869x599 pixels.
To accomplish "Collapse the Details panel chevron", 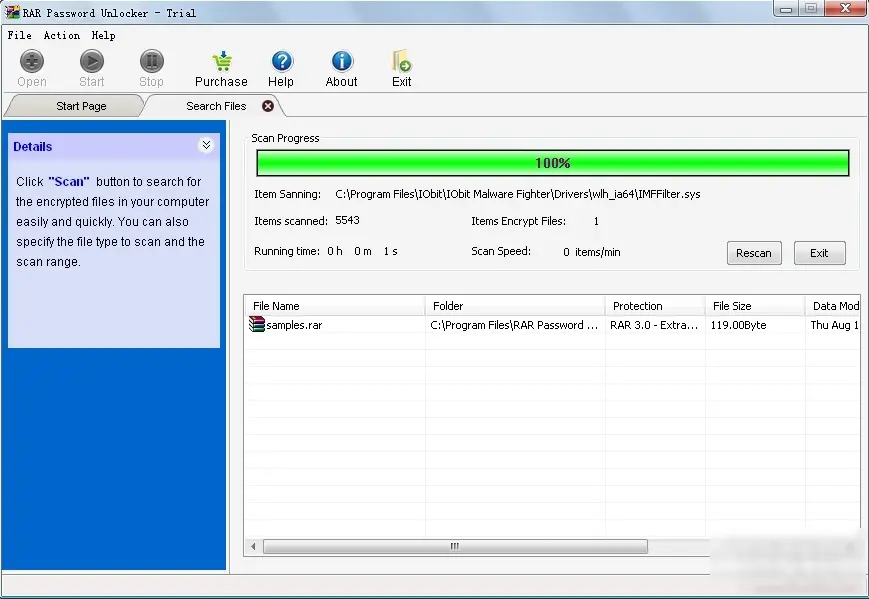I will point(206,145).
